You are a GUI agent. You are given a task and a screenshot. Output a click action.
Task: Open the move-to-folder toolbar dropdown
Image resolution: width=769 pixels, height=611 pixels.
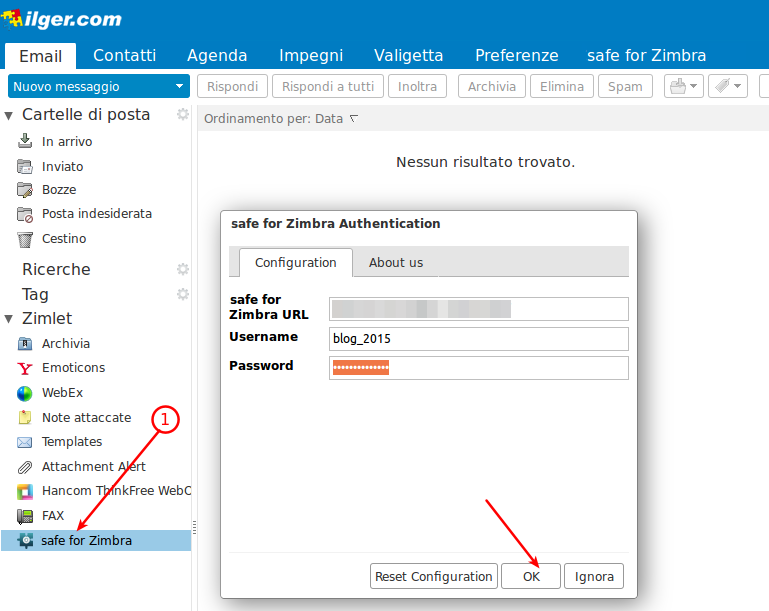[x=684, y=86]
